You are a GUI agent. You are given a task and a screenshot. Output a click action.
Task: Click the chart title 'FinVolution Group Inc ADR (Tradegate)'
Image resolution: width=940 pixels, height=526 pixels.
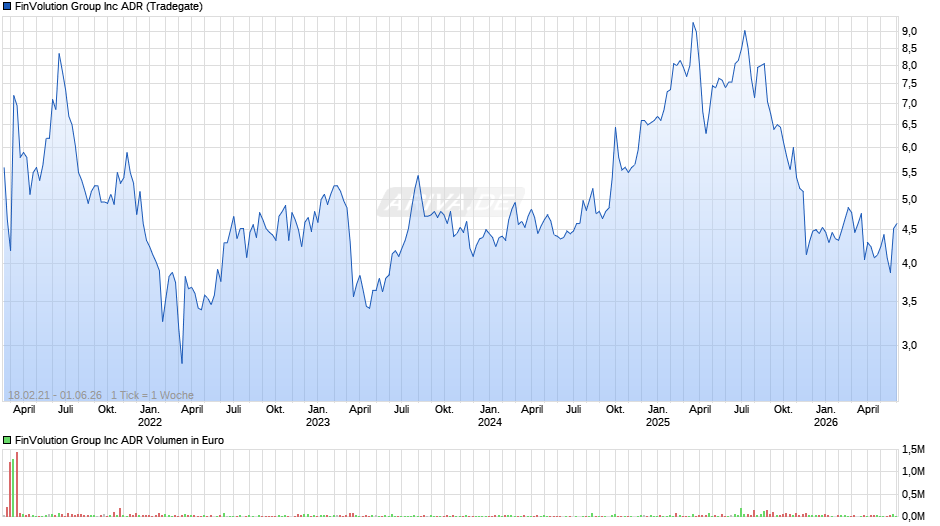coord(109,7)
